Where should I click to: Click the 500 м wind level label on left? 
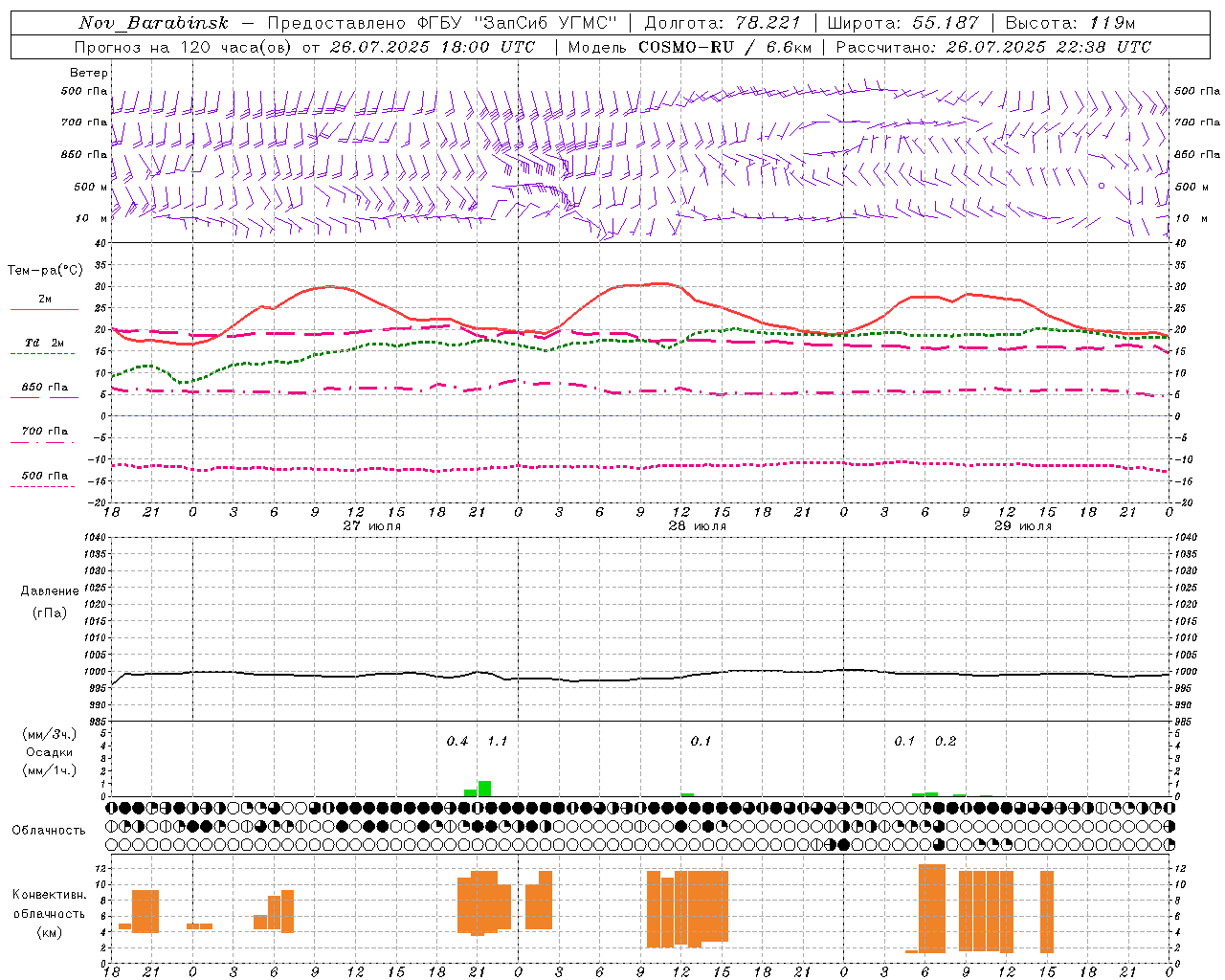[91, 187]
